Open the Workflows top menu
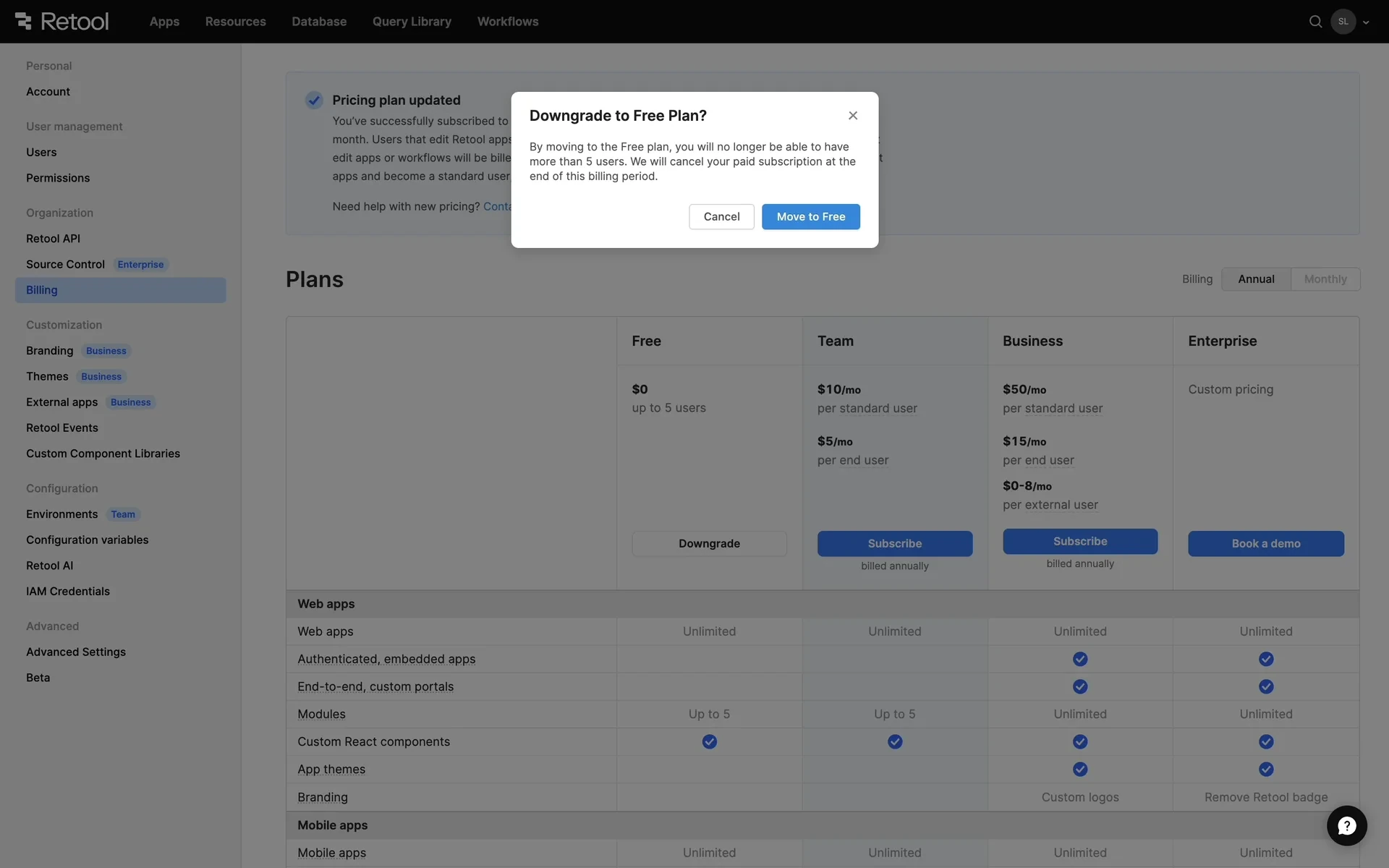Image resolution: width=1389 pixels, height=868 pixels. click(x=508, y=22)
